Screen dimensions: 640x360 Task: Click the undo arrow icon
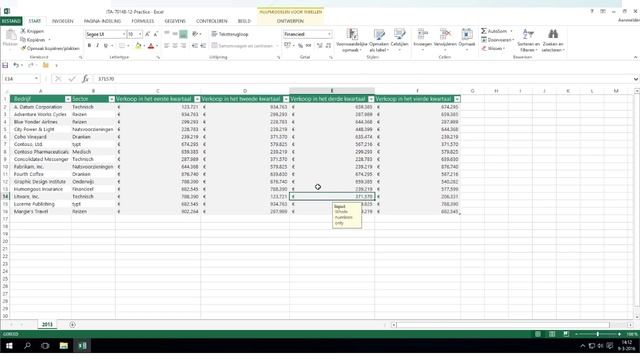pos(16,65)
